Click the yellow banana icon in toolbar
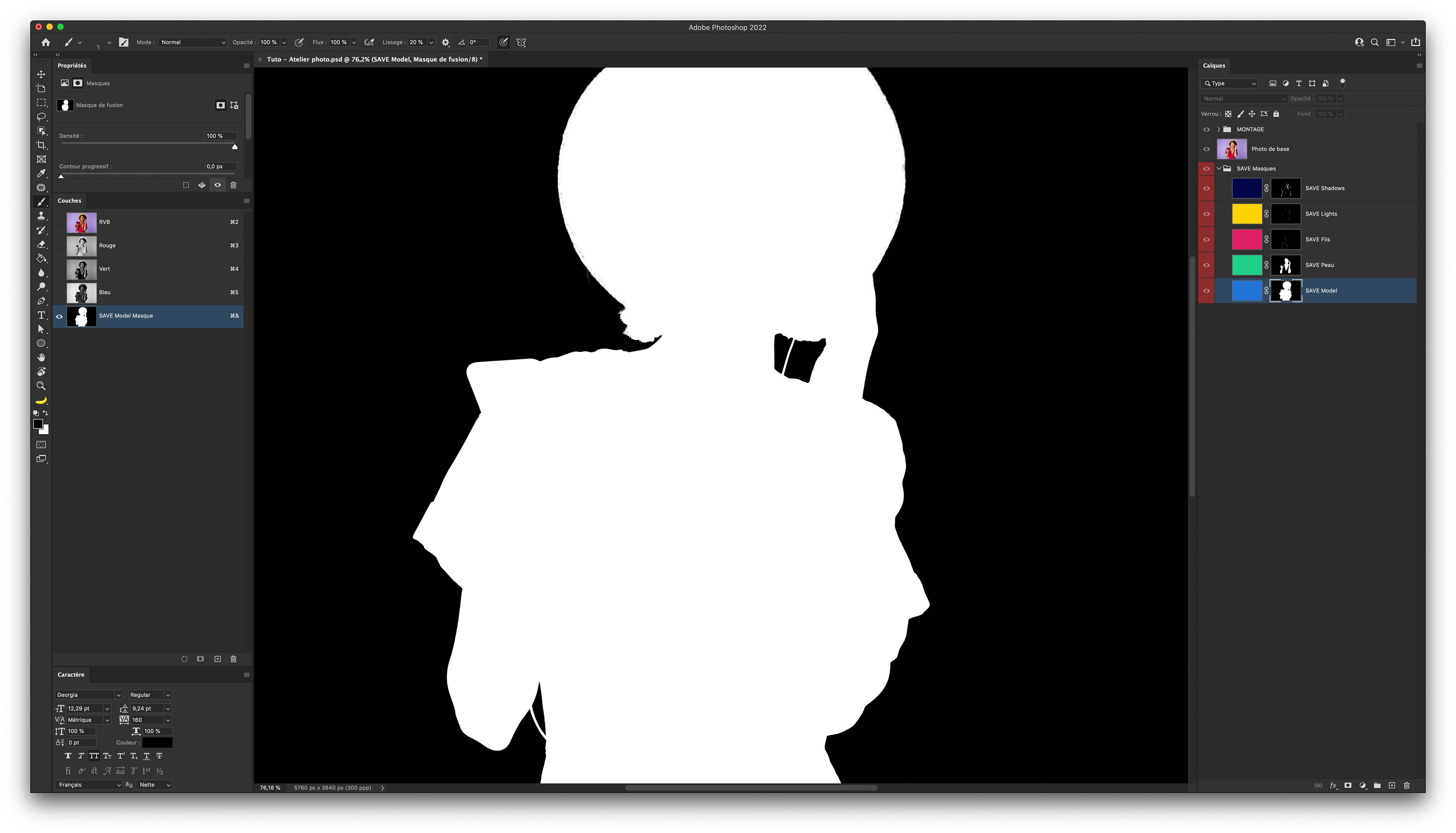 coord(41,400)
